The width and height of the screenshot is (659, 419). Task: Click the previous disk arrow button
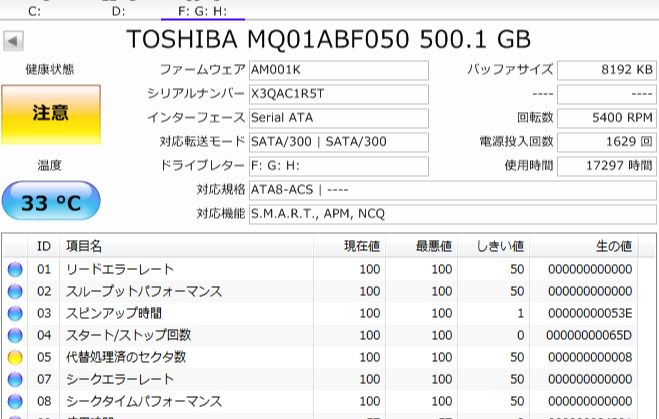pos(13,42)
